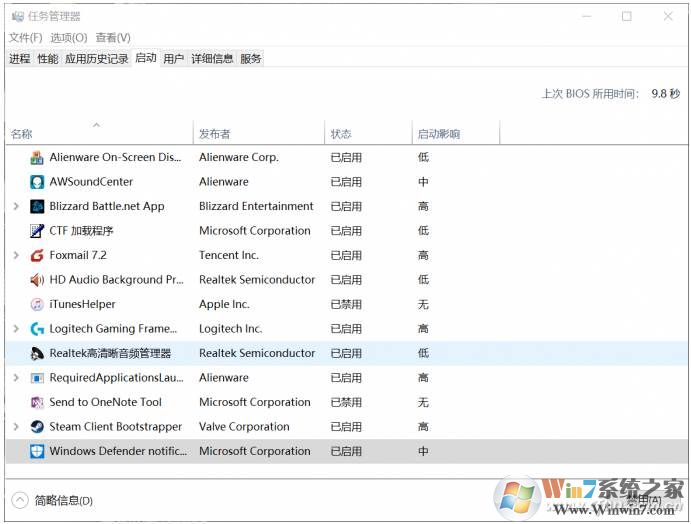The height and width of the screenshot is (524, 691).
Task: Open the 选项(O) menu
Action: click(69, 38)
